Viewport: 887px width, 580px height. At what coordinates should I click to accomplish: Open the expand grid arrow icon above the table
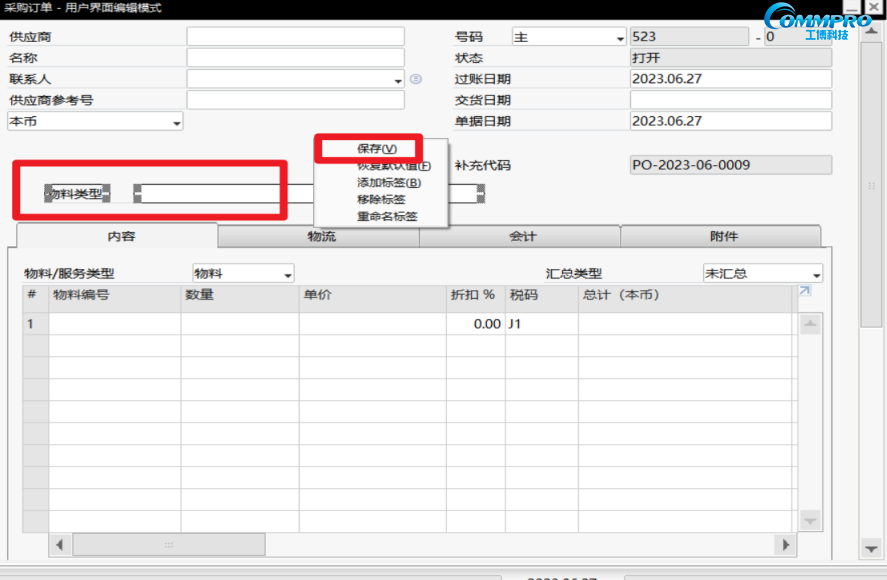pos(804,288)
